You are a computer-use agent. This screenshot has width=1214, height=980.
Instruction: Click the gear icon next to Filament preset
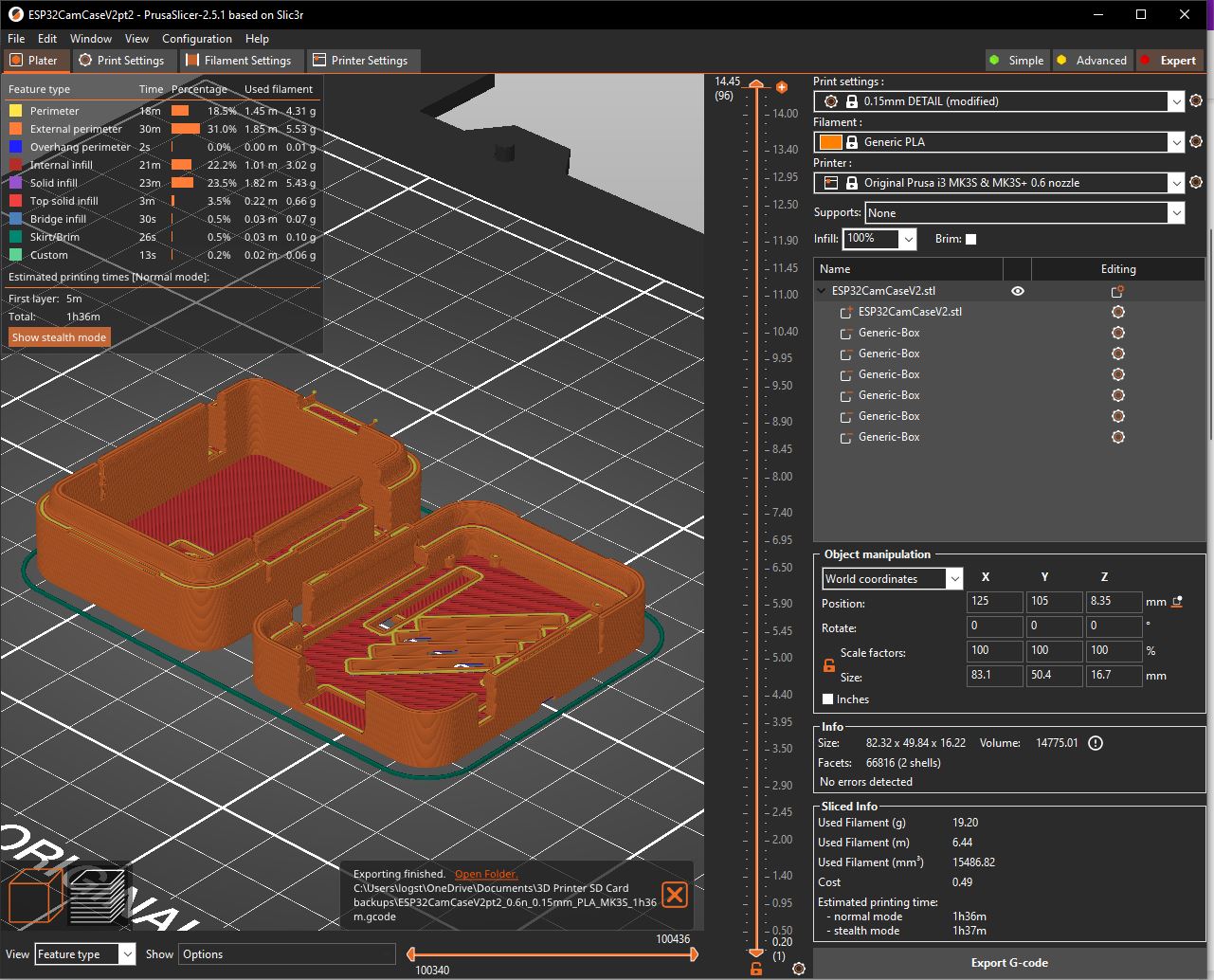(x=1196, y=142)
